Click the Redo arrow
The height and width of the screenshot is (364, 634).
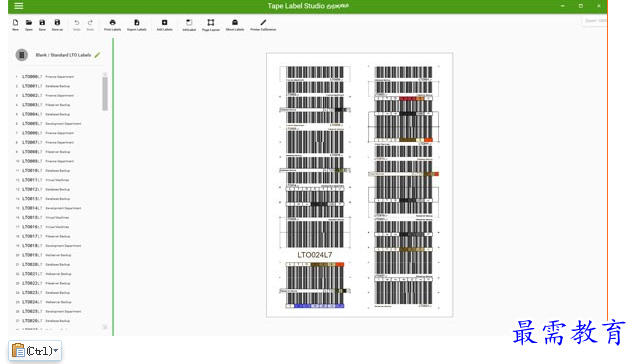pos(90,24)
